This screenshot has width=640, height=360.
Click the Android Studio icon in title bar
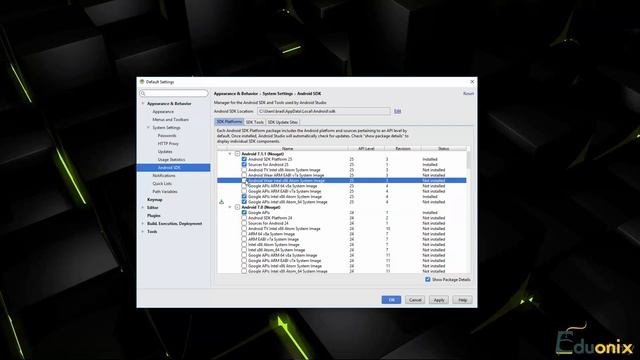point(142,82)
